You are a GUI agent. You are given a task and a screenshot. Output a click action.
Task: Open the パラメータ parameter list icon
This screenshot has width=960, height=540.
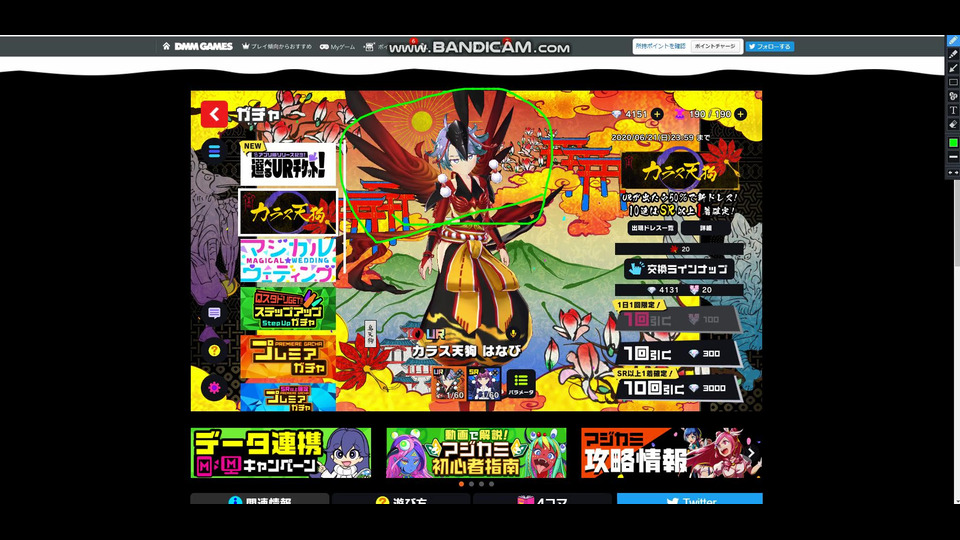521,384
